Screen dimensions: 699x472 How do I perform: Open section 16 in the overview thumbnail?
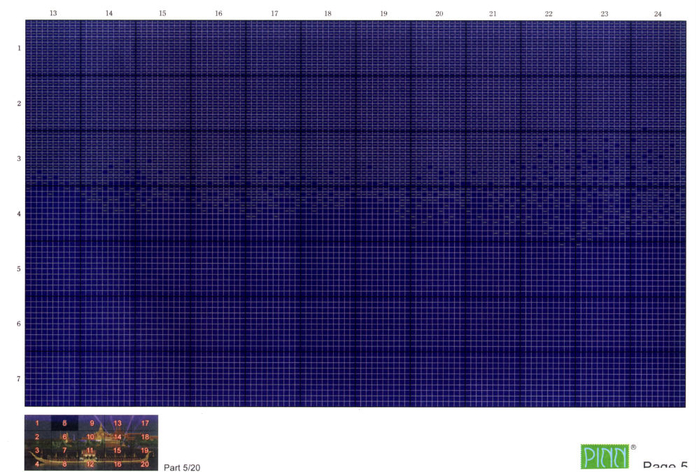tap(118, 464)
